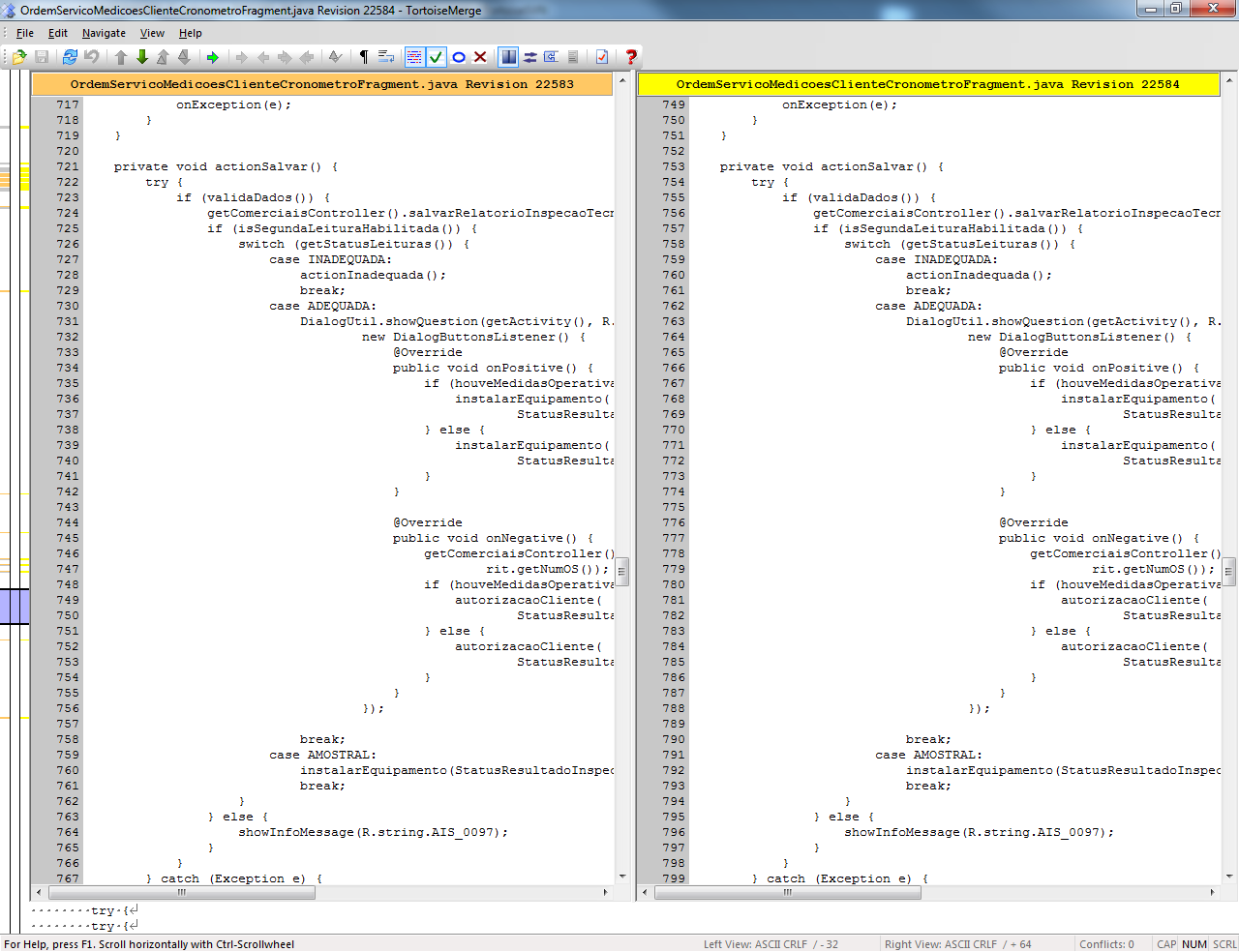Toggle the wrap lines toolbar button
This screenshot has width=1239, height=952.
coord(385,57)
